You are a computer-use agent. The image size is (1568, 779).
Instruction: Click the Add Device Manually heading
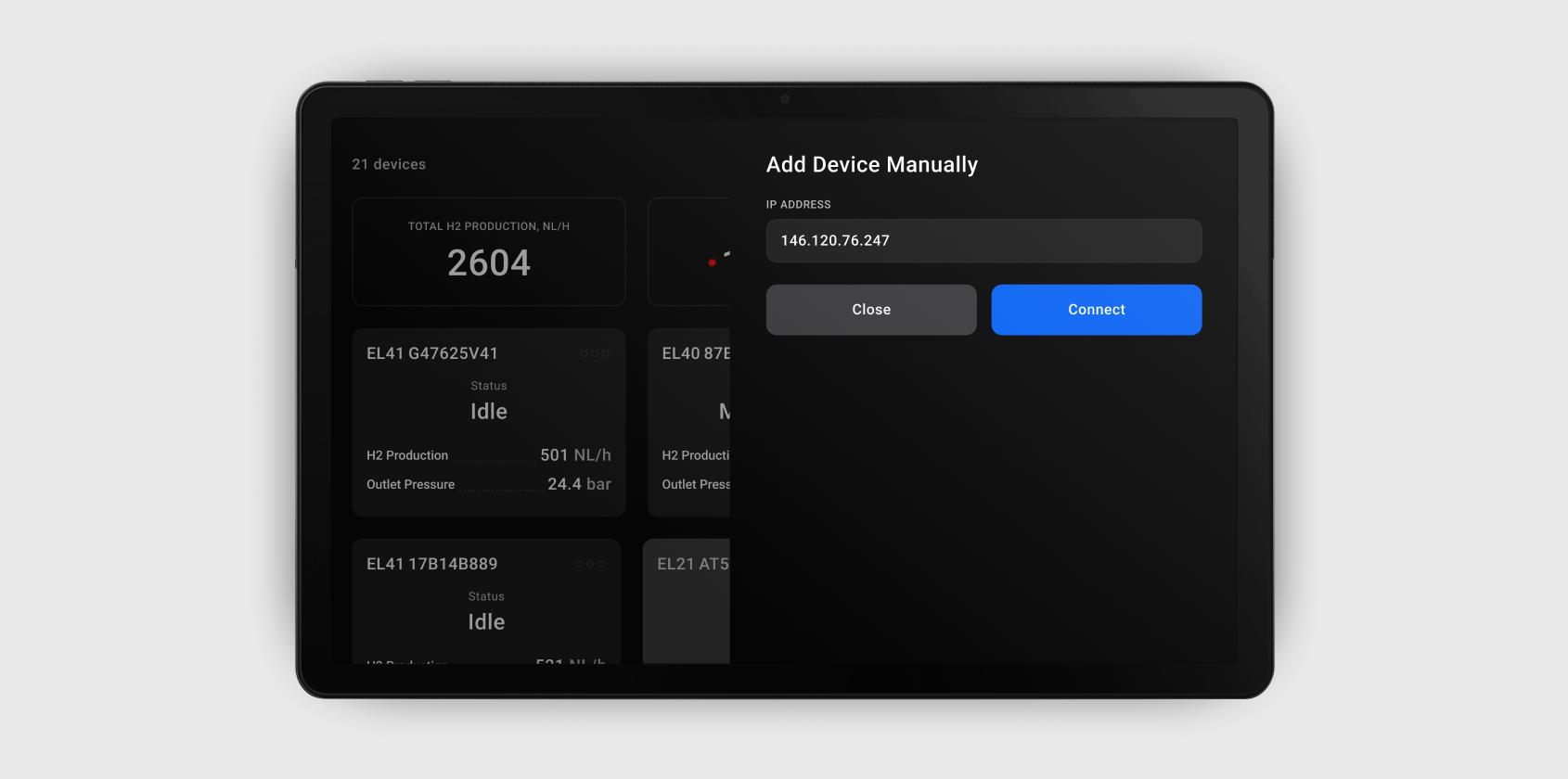[x=872, y=164]
